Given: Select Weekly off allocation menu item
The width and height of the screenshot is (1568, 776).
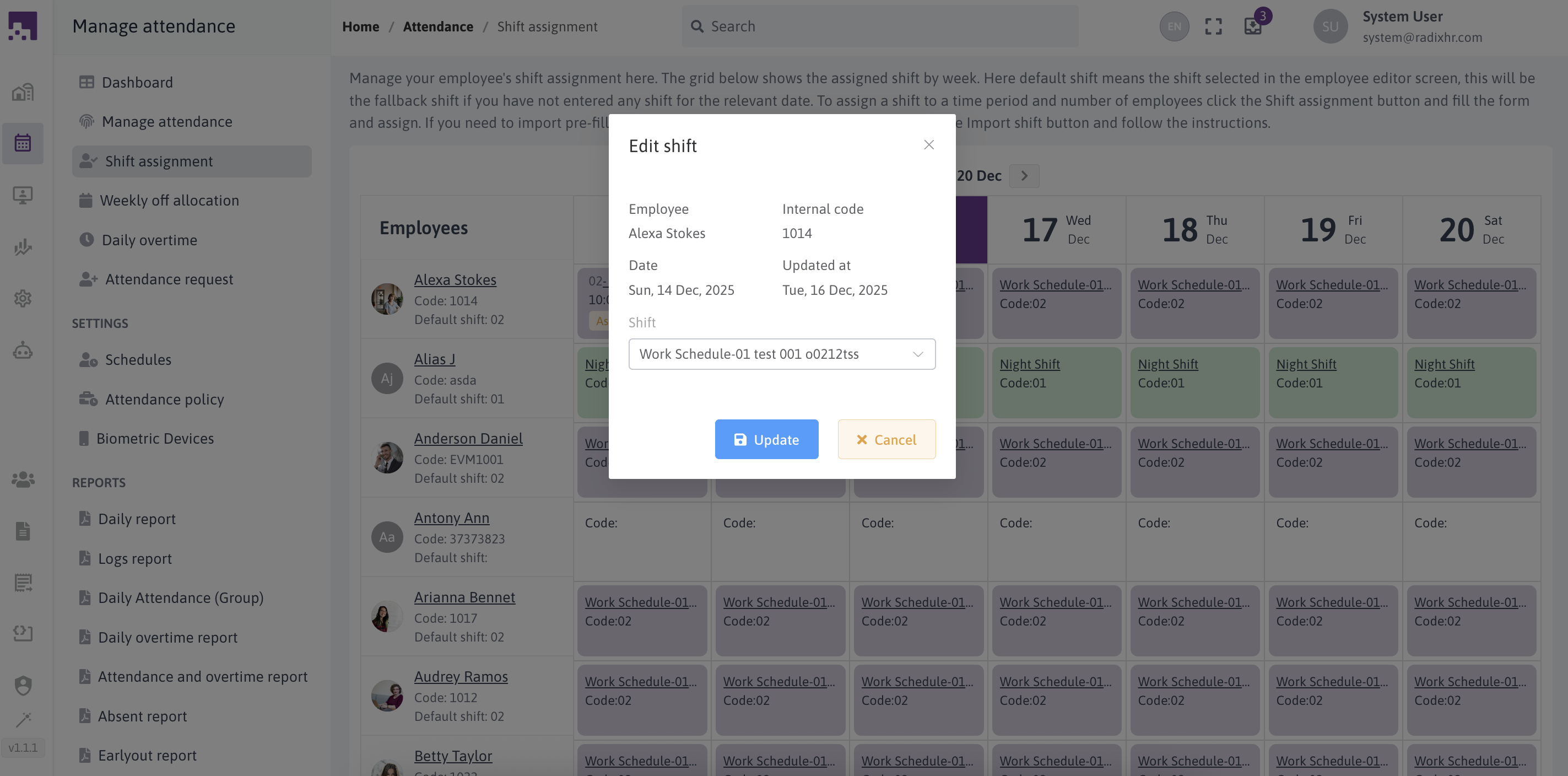Looking at the screenshot, I should pyautogui.click(x=169, y=201).
